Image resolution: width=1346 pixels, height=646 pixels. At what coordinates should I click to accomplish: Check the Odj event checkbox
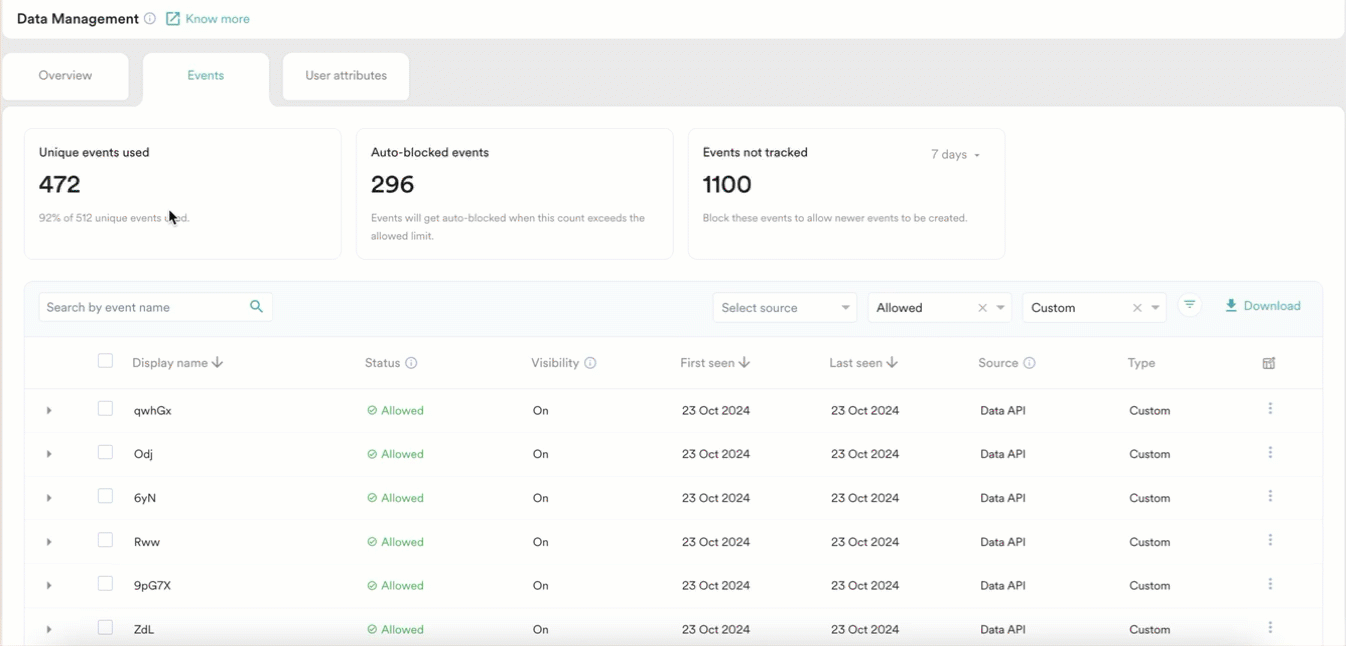(105, 452)
